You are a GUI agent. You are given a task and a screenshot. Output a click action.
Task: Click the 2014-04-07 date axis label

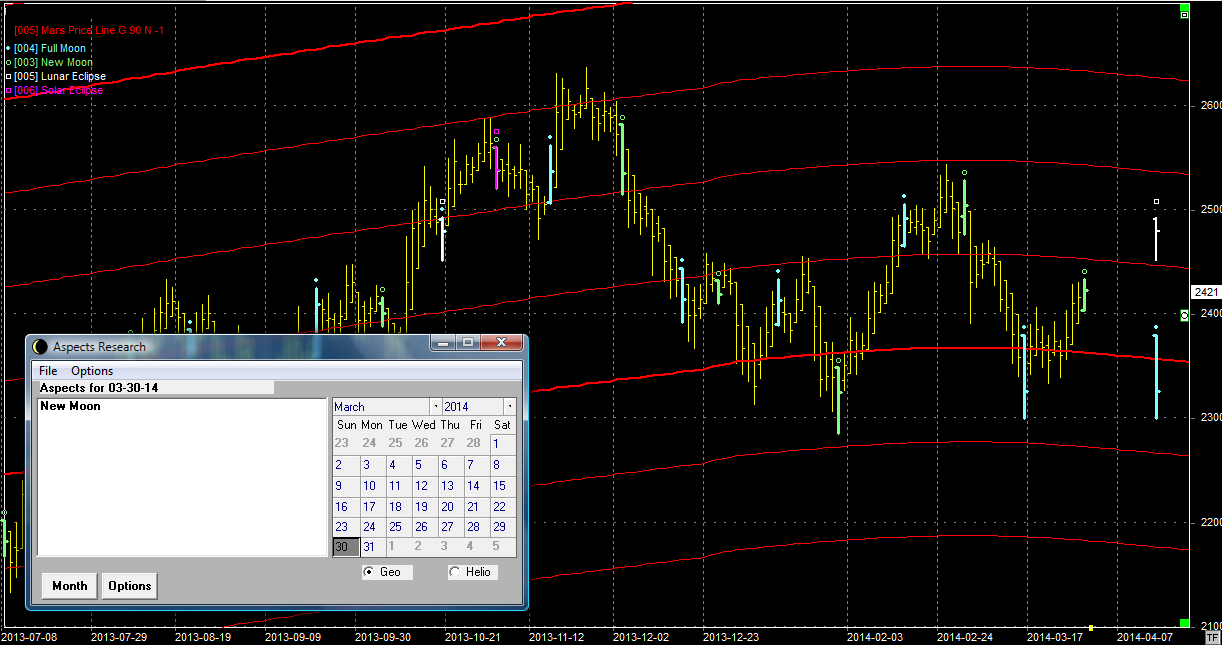tap(1144, 636)
